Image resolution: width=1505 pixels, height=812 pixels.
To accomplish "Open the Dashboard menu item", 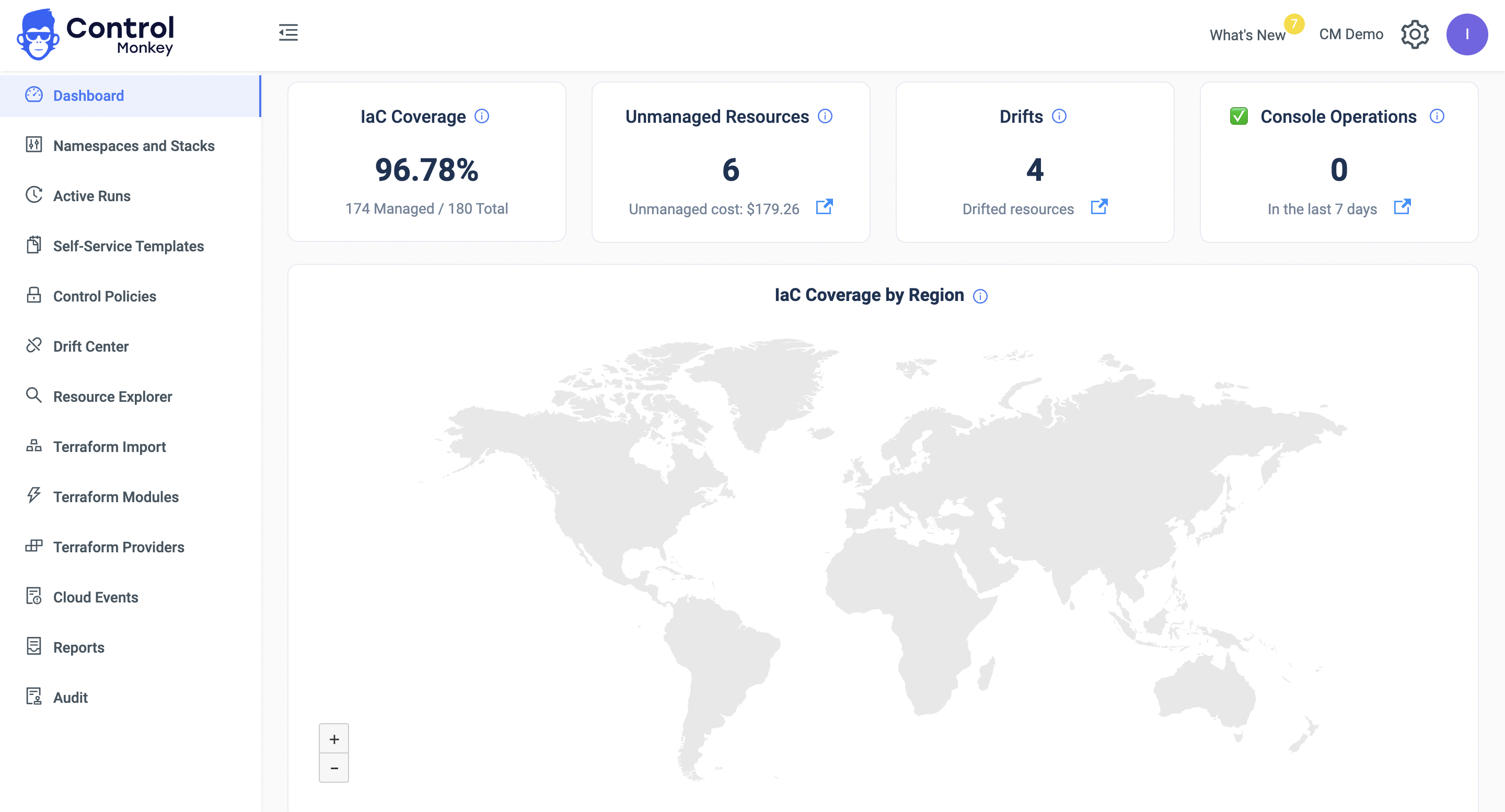I will point(130,95).
